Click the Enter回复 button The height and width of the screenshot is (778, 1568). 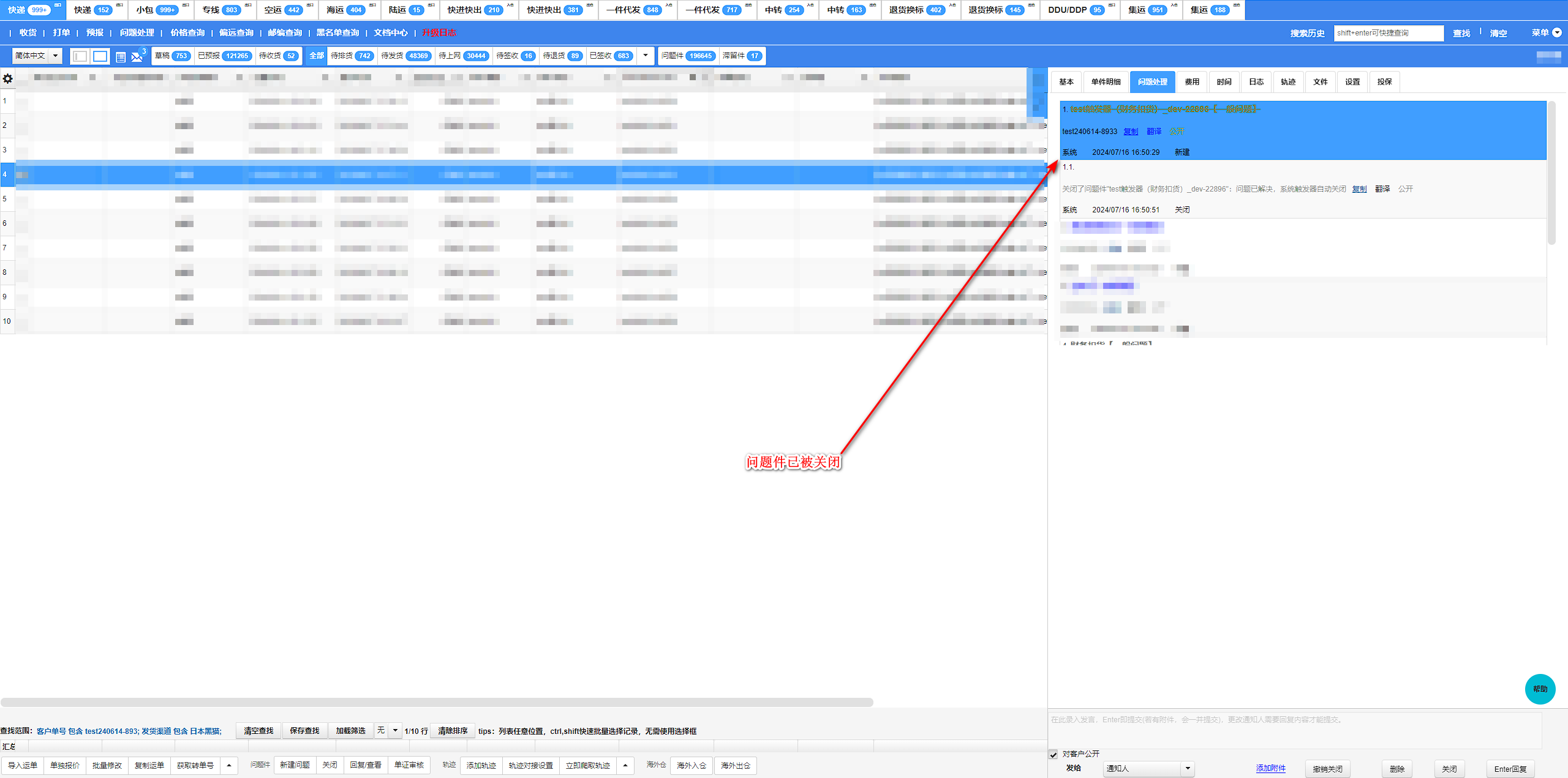[x=1510, y=769]
